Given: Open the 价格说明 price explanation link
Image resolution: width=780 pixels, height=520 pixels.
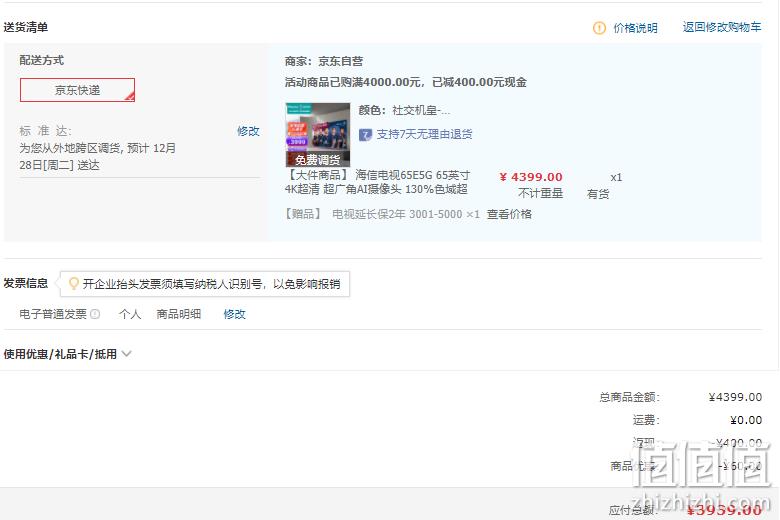Looking at the screenshot, I should coord(635,28).
